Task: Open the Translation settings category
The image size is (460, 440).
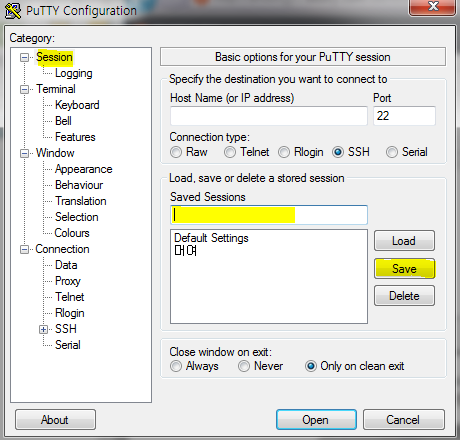Action: point(81,201)
